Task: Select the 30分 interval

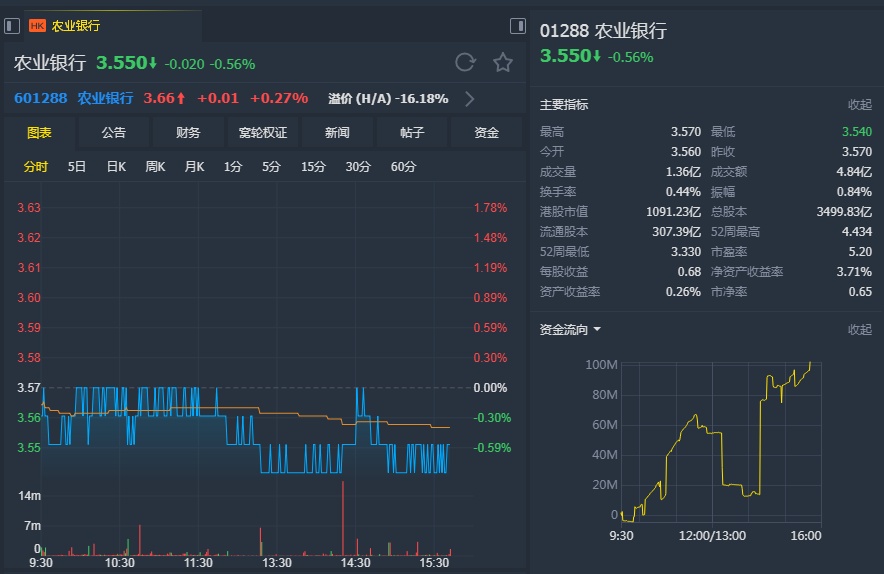Action: [x=358, y=167]
